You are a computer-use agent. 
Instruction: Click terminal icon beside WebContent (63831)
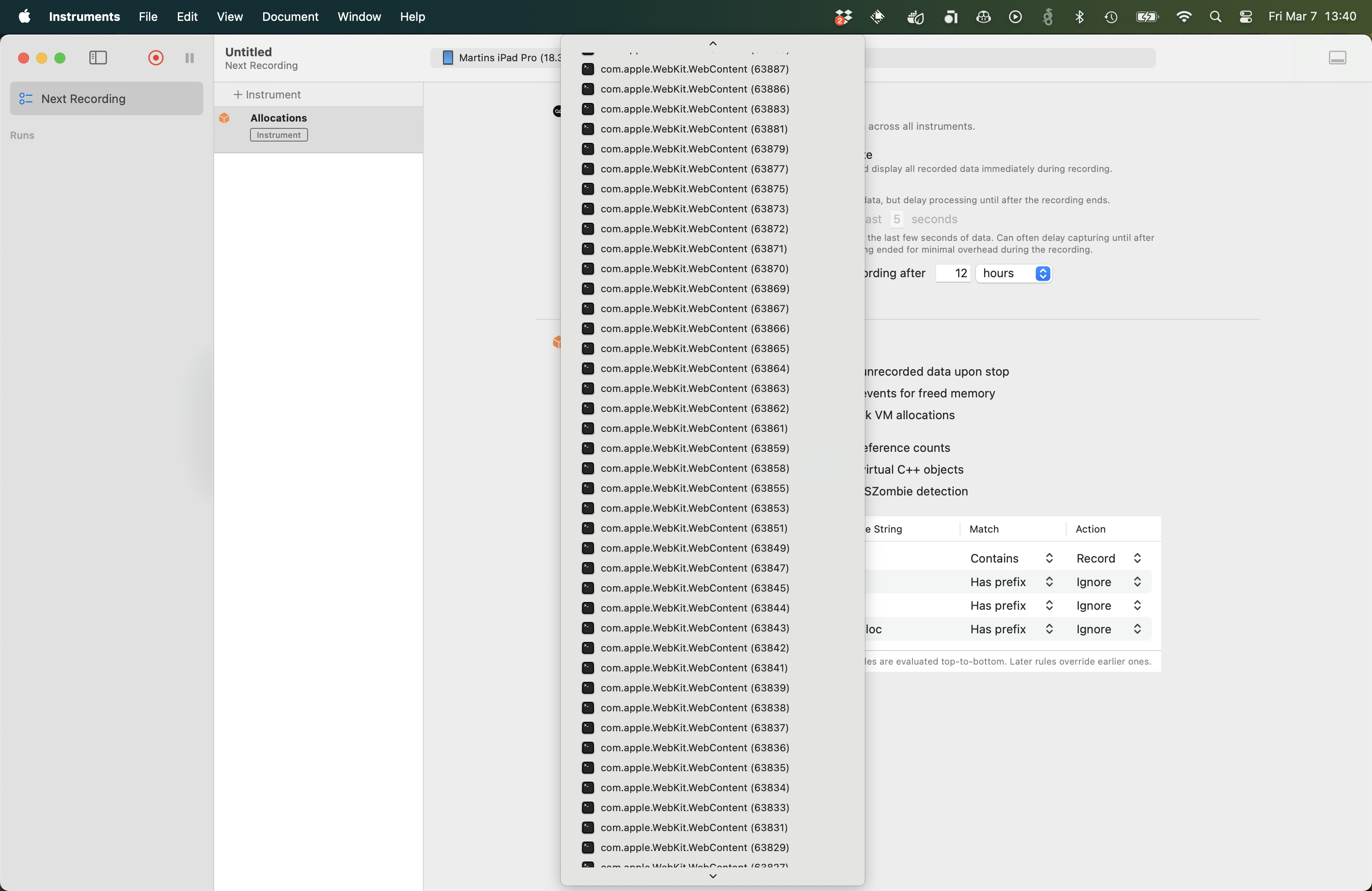pos(588,827)
